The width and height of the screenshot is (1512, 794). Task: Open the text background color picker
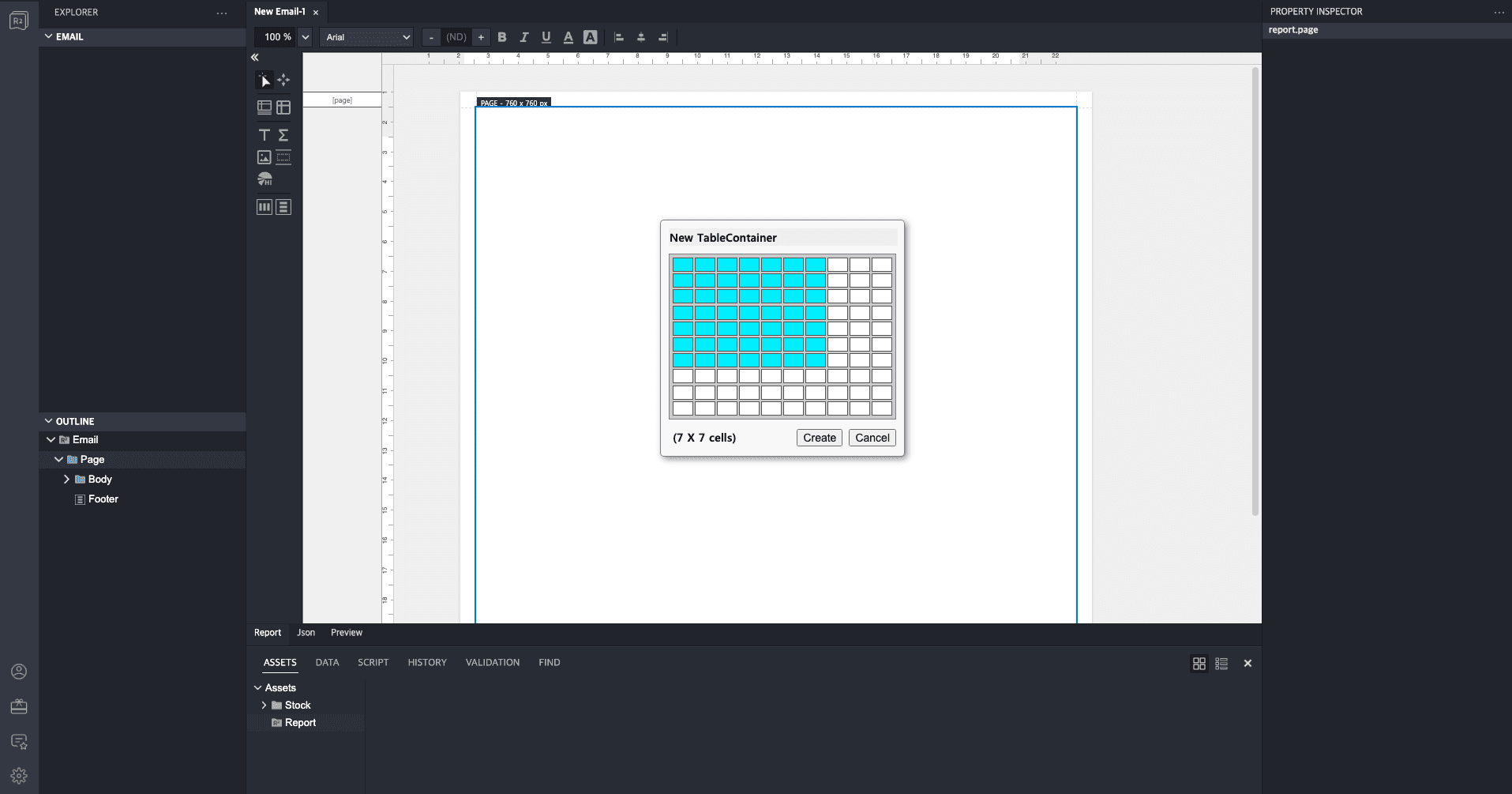591,37
